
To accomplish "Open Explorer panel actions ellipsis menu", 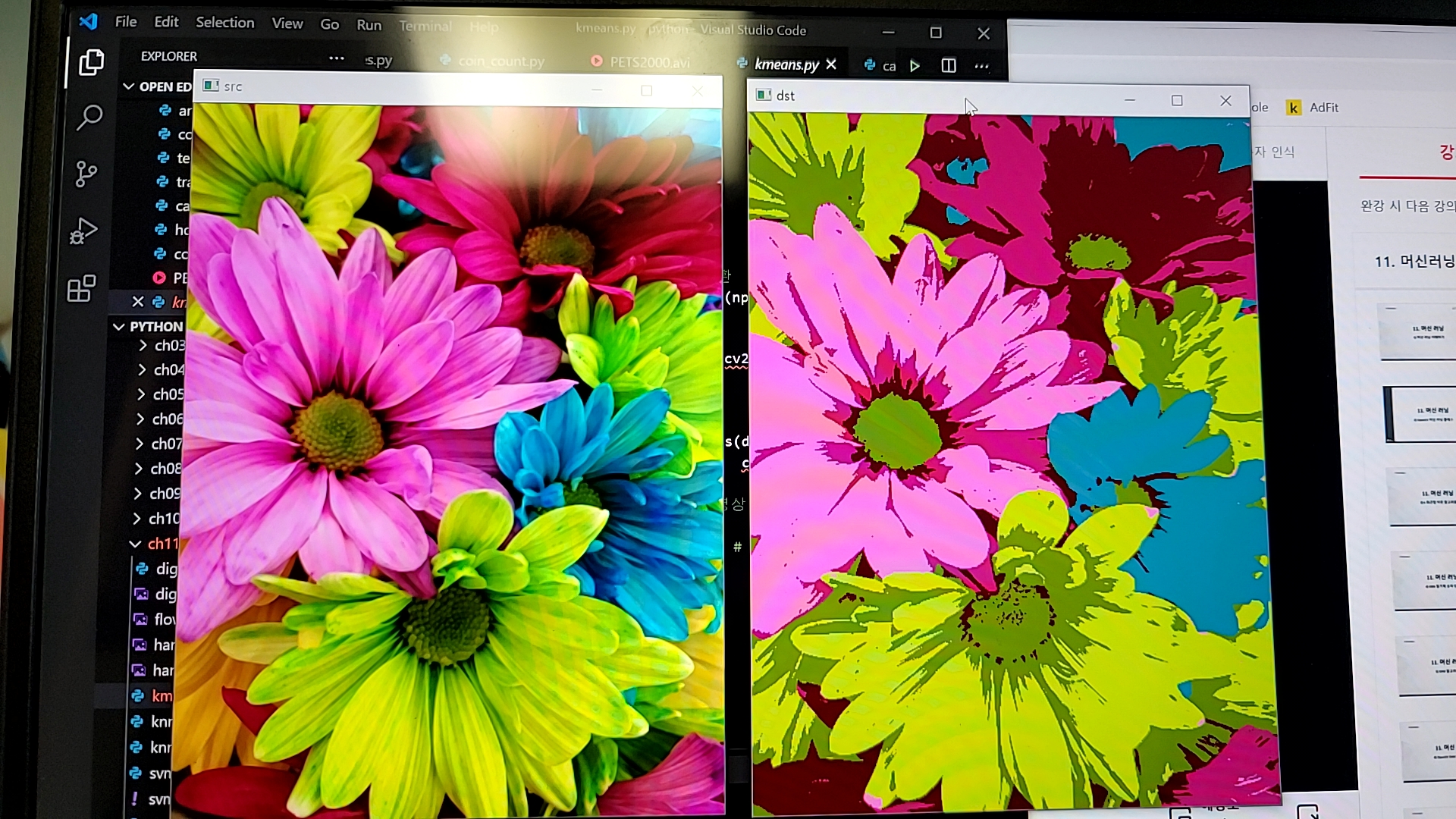I will point(337,58).
